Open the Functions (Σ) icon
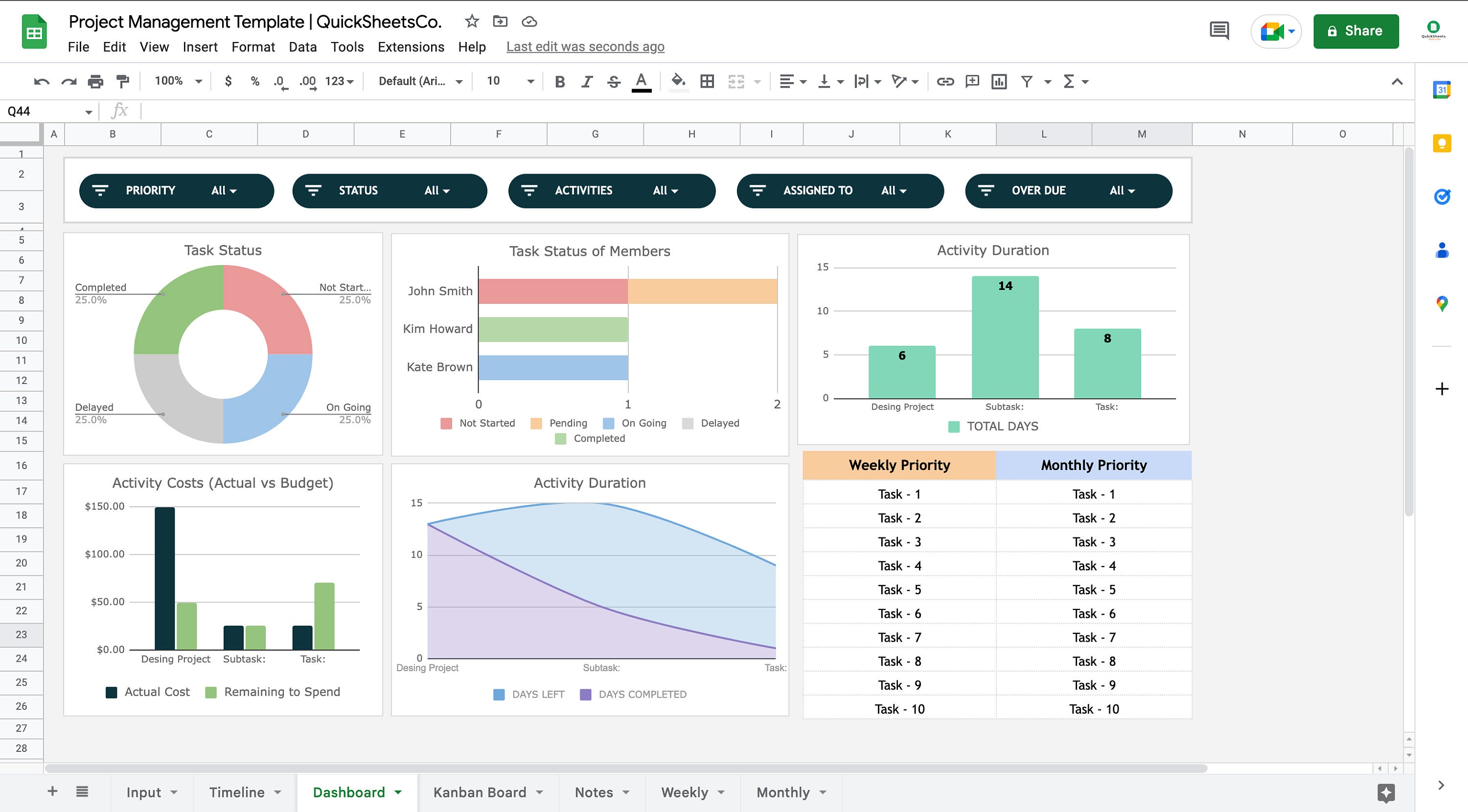1468x812 pixels. coord(1069,82)
